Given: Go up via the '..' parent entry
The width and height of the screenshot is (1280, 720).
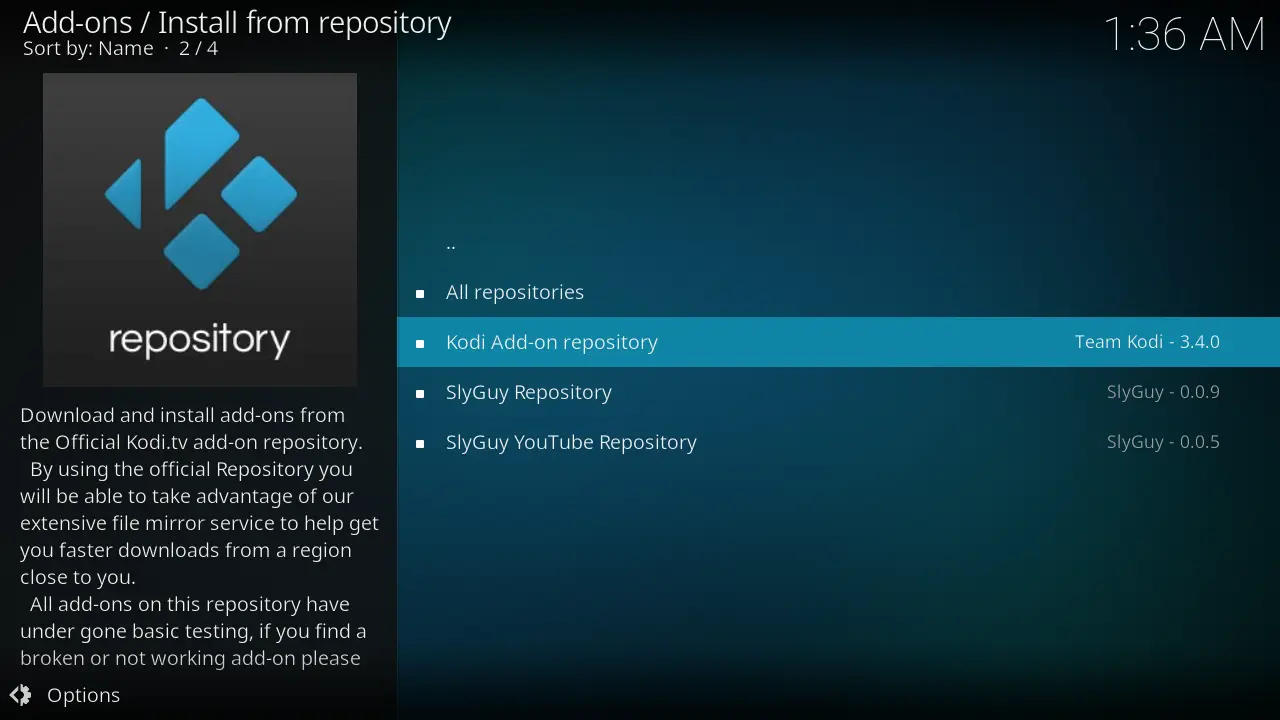Looking at the screenshot, I should [838, 242].
